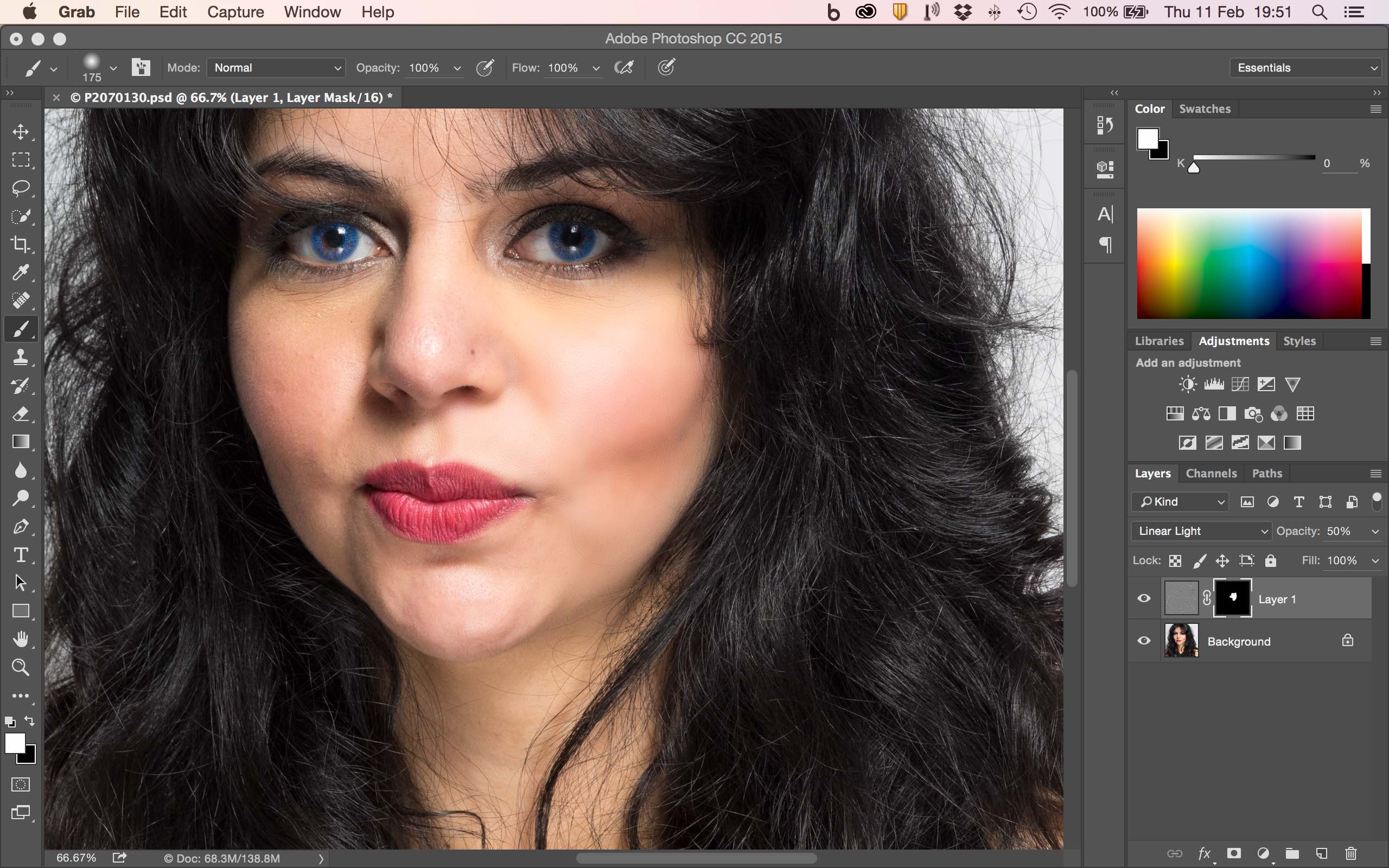
Task: Choose the Horizontal Type tool
Action: point(21,554)
